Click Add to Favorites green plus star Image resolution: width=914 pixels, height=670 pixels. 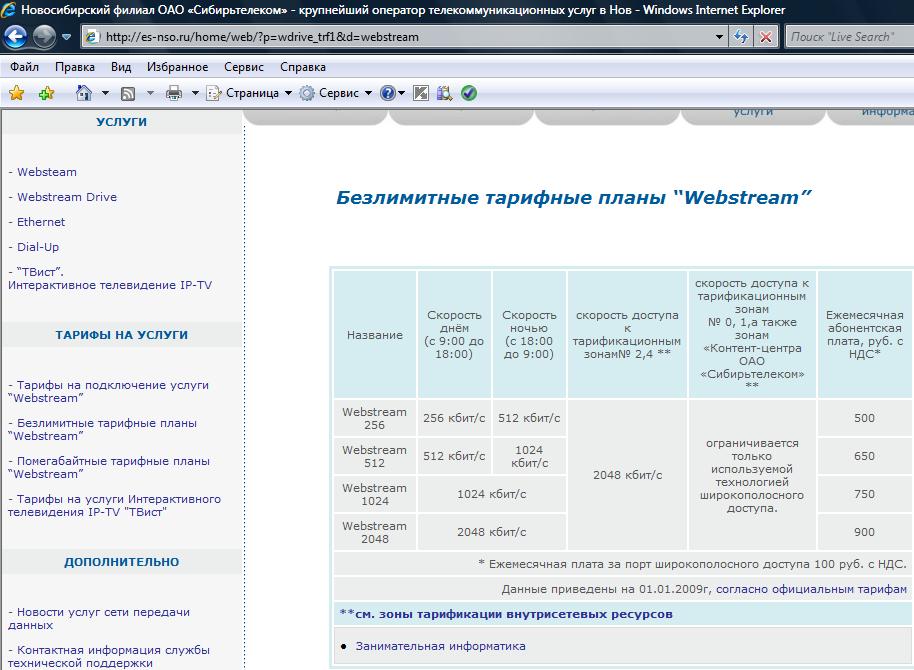[46, 93]
